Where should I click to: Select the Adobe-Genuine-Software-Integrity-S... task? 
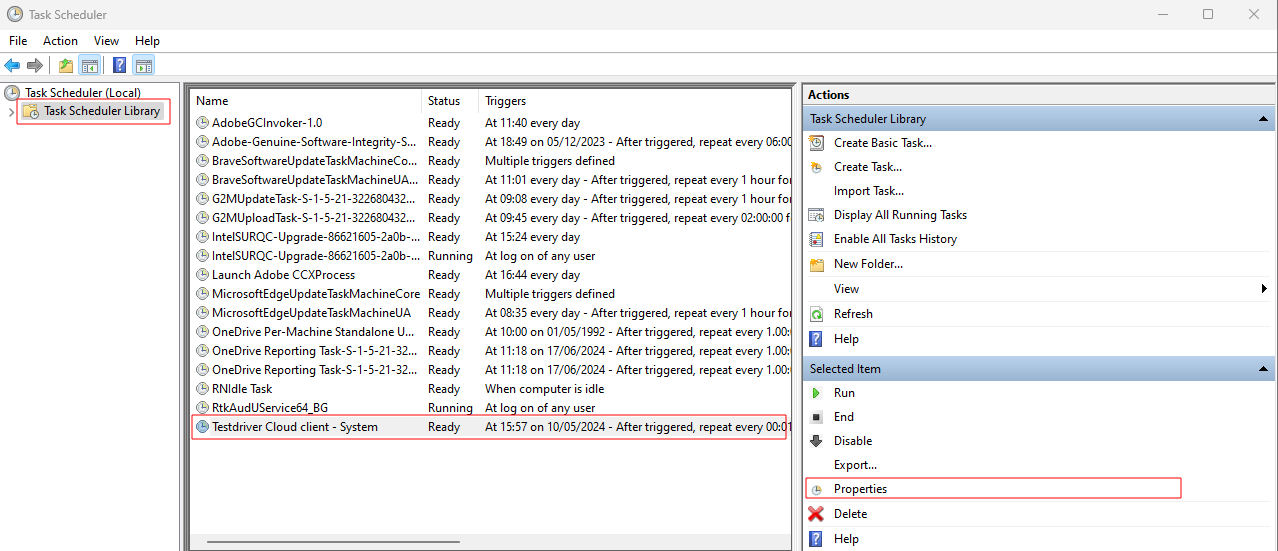point(314,142)
